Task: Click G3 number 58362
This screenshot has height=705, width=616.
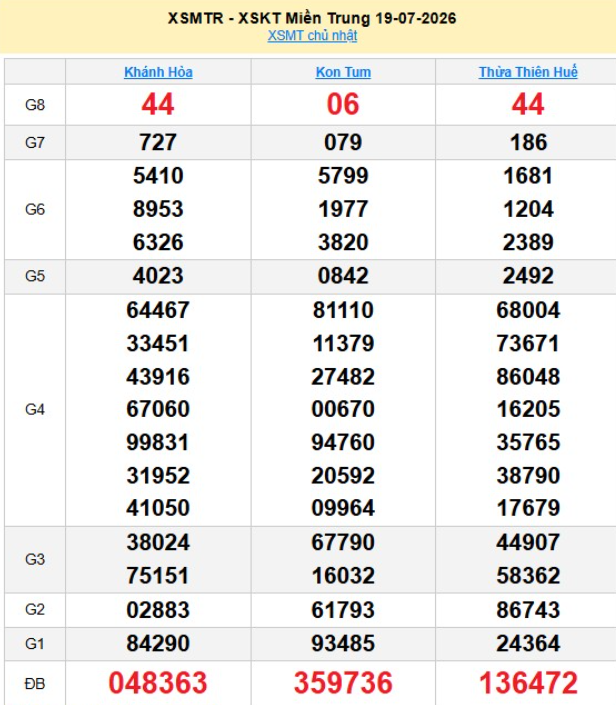Action: click(x=528, y=576)
